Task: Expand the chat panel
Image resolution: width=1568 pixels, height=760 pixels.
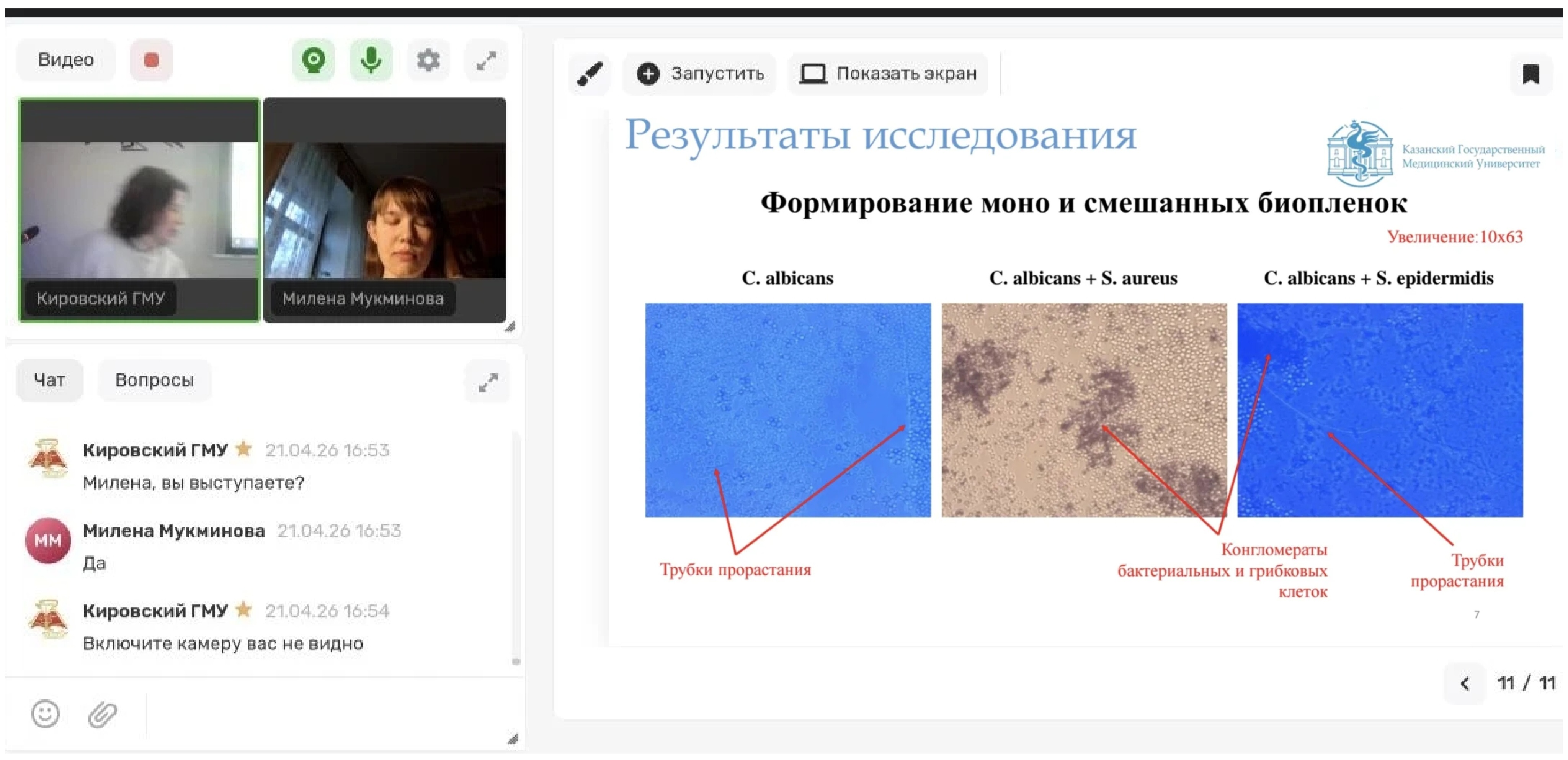Action: tap(487, 382)
